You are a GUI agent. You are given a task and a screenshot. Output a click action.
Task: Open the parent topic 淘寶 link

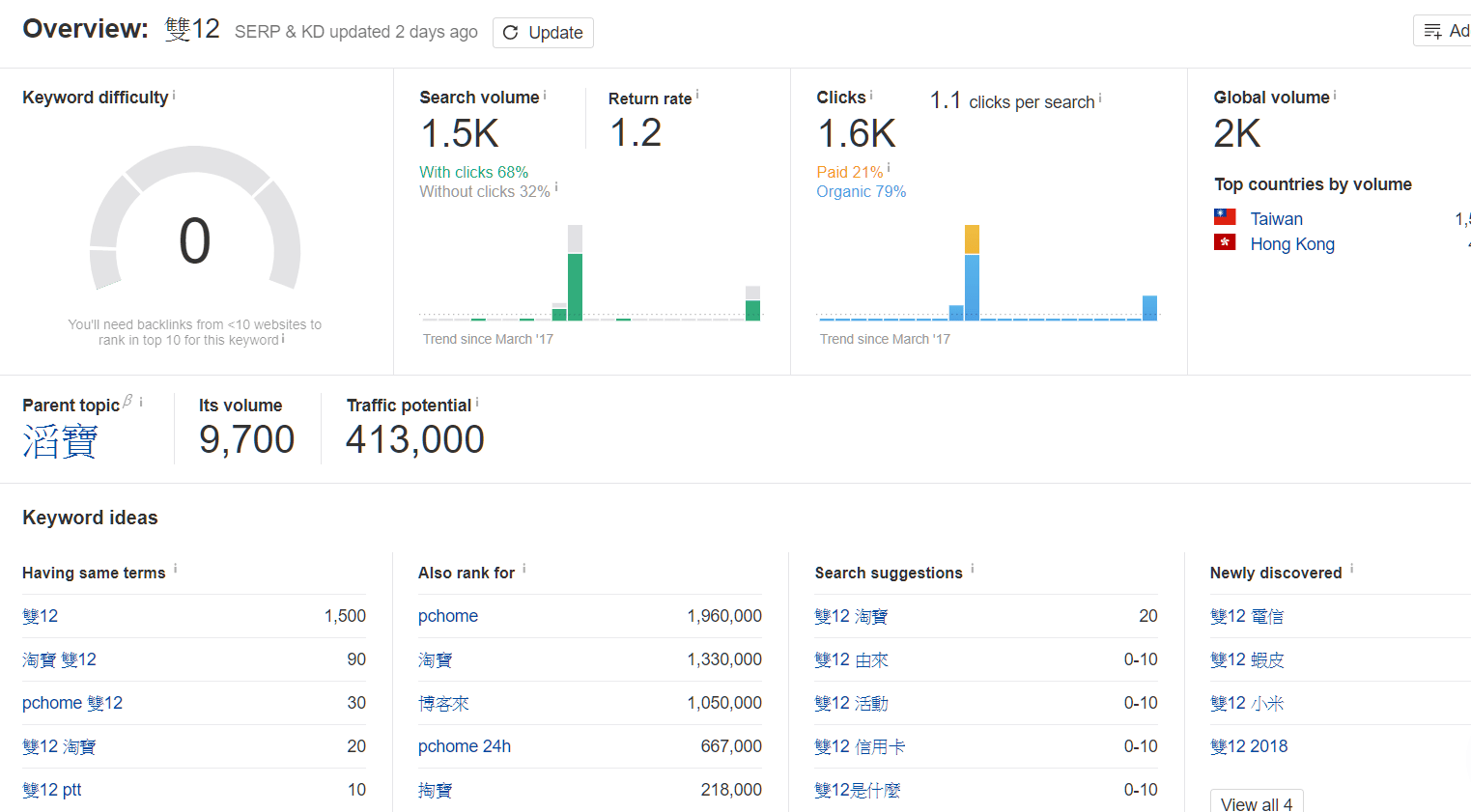pos(60,441)
